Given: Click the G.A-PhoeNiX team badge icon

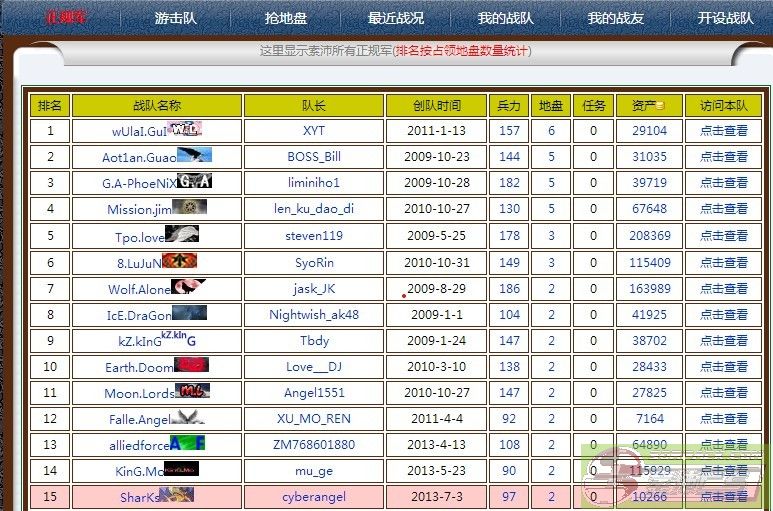Looking at the screenshot, I should click(194, 181).
